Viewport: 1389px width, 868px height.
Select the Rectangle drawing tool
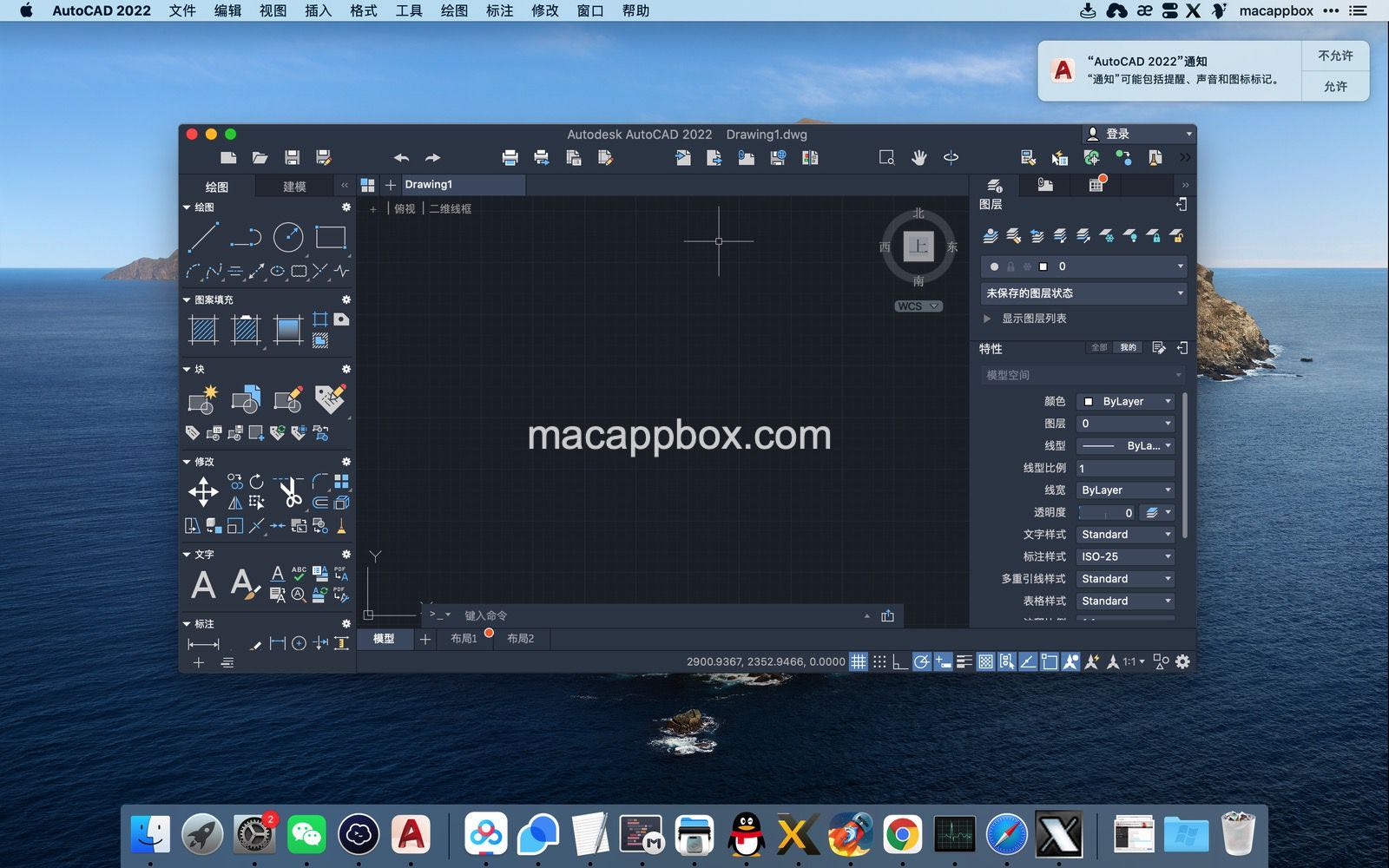coord(331,237)
